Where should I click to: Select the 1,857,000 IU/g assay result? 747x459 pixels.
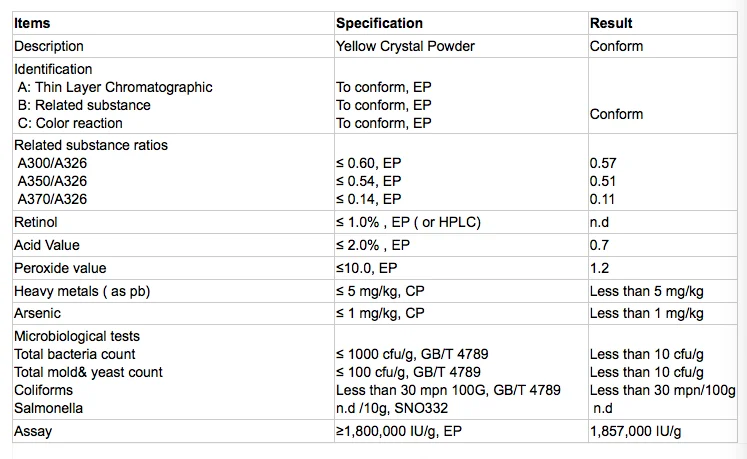[x=639, y=432]
